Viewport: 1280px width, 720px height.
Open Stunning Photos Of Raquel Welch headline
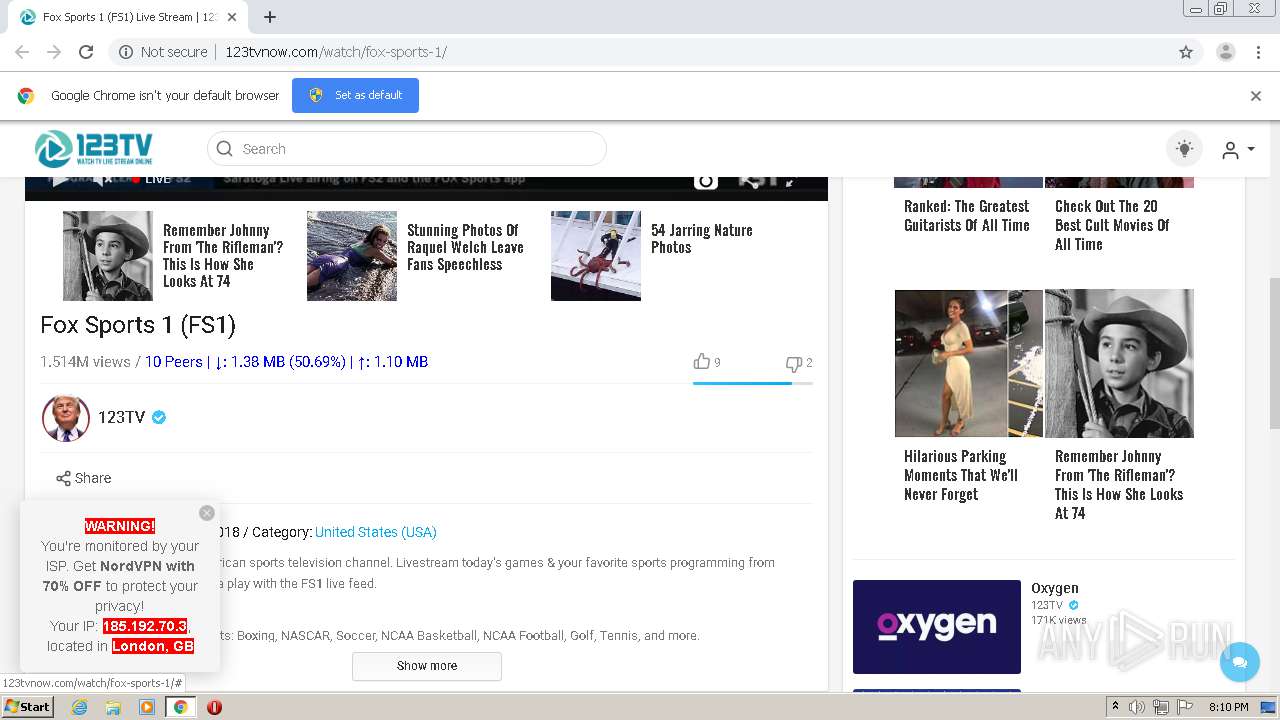[465, 247]
